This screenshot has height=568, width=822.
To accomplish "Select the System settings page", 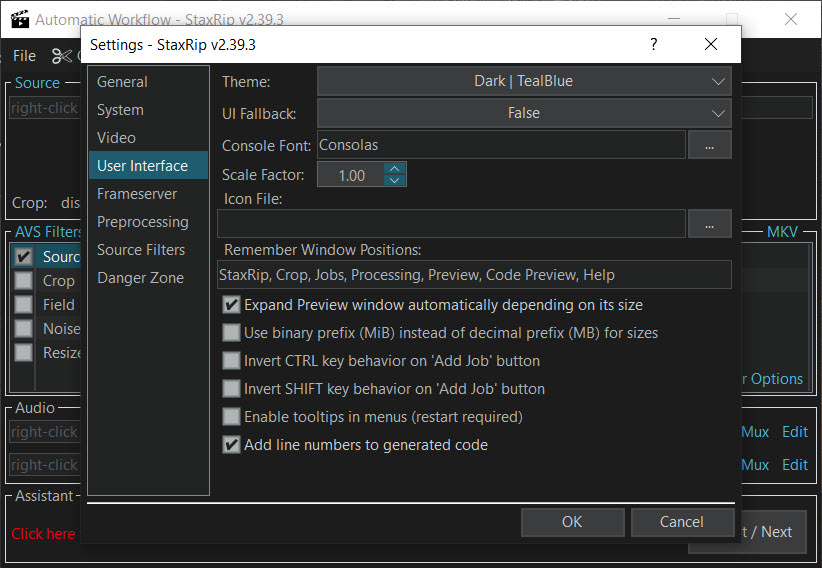I will point(148,110).
